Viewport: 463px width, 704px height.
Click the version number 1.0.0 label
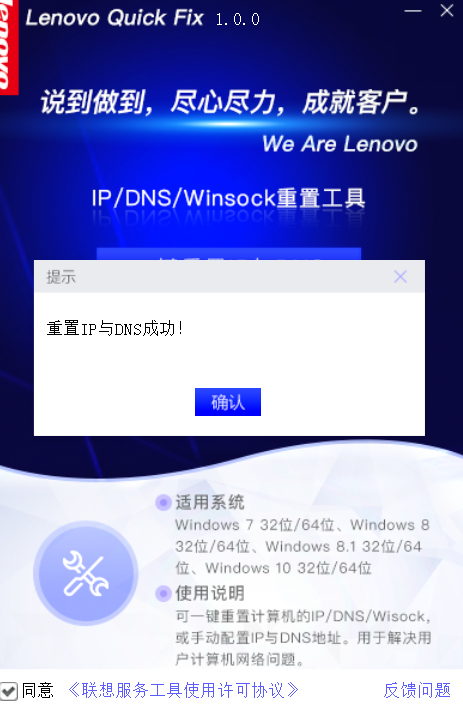[x=238, y=19]
